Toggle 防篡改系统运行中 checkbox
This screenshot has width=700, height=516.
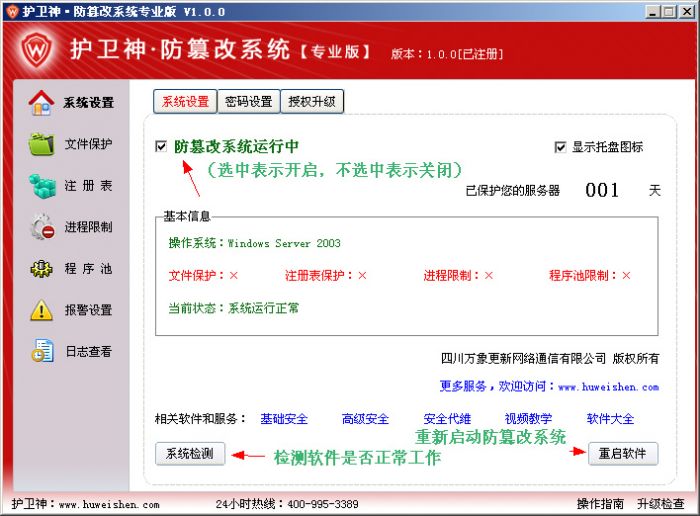(161, 146)
